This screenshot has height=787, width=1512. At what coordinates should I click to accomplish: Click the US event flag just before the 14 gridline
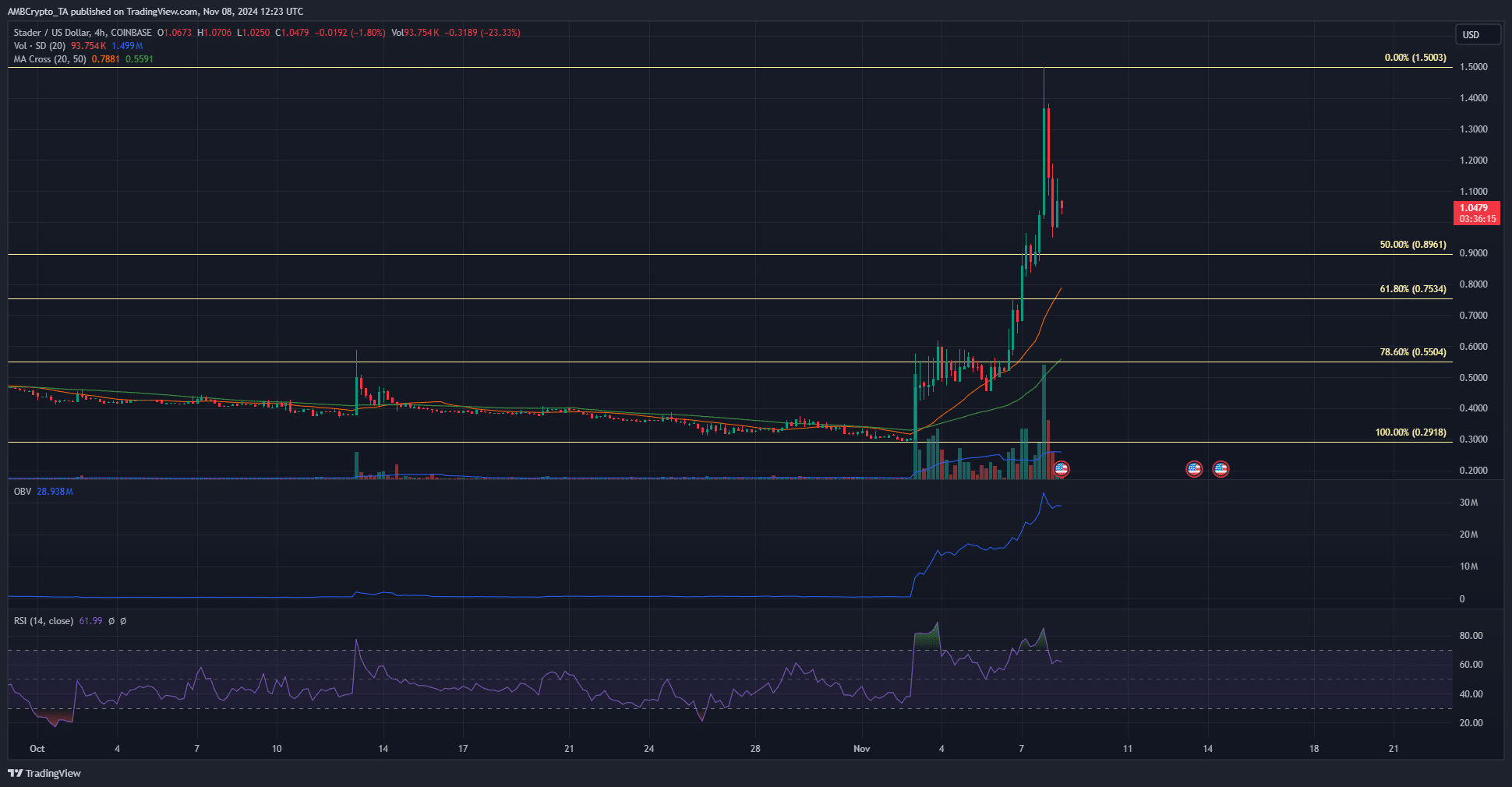click(1194, 469)
